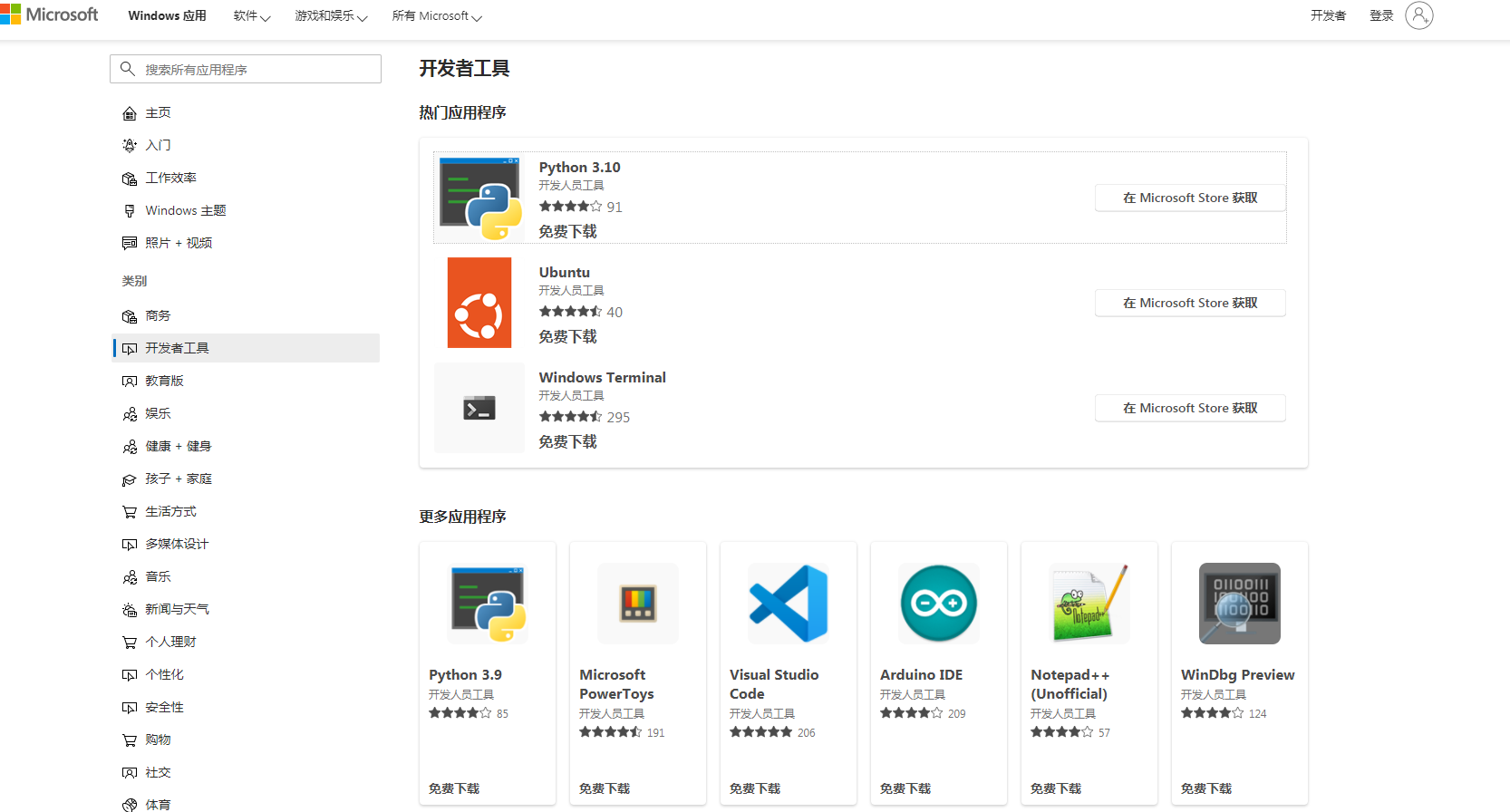
Task: Click the Microsoft PowerToys title text
Action: click(616, 684)
